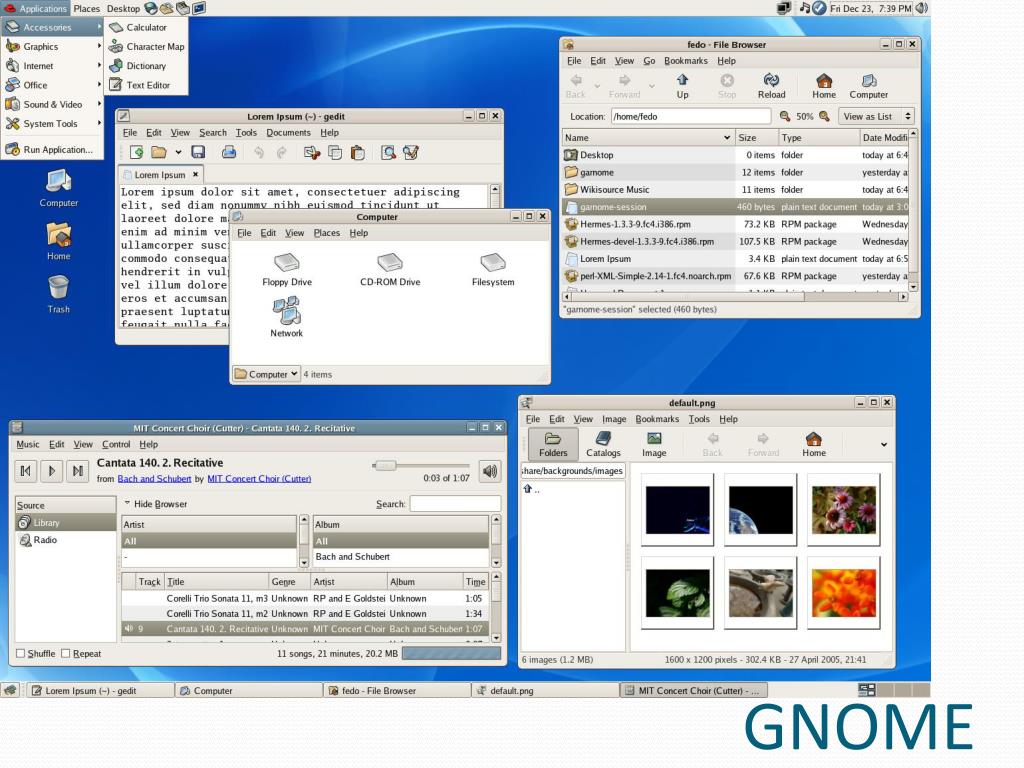Print the document from gedit toolbar
1024x768 pixels.
[229, 153]
